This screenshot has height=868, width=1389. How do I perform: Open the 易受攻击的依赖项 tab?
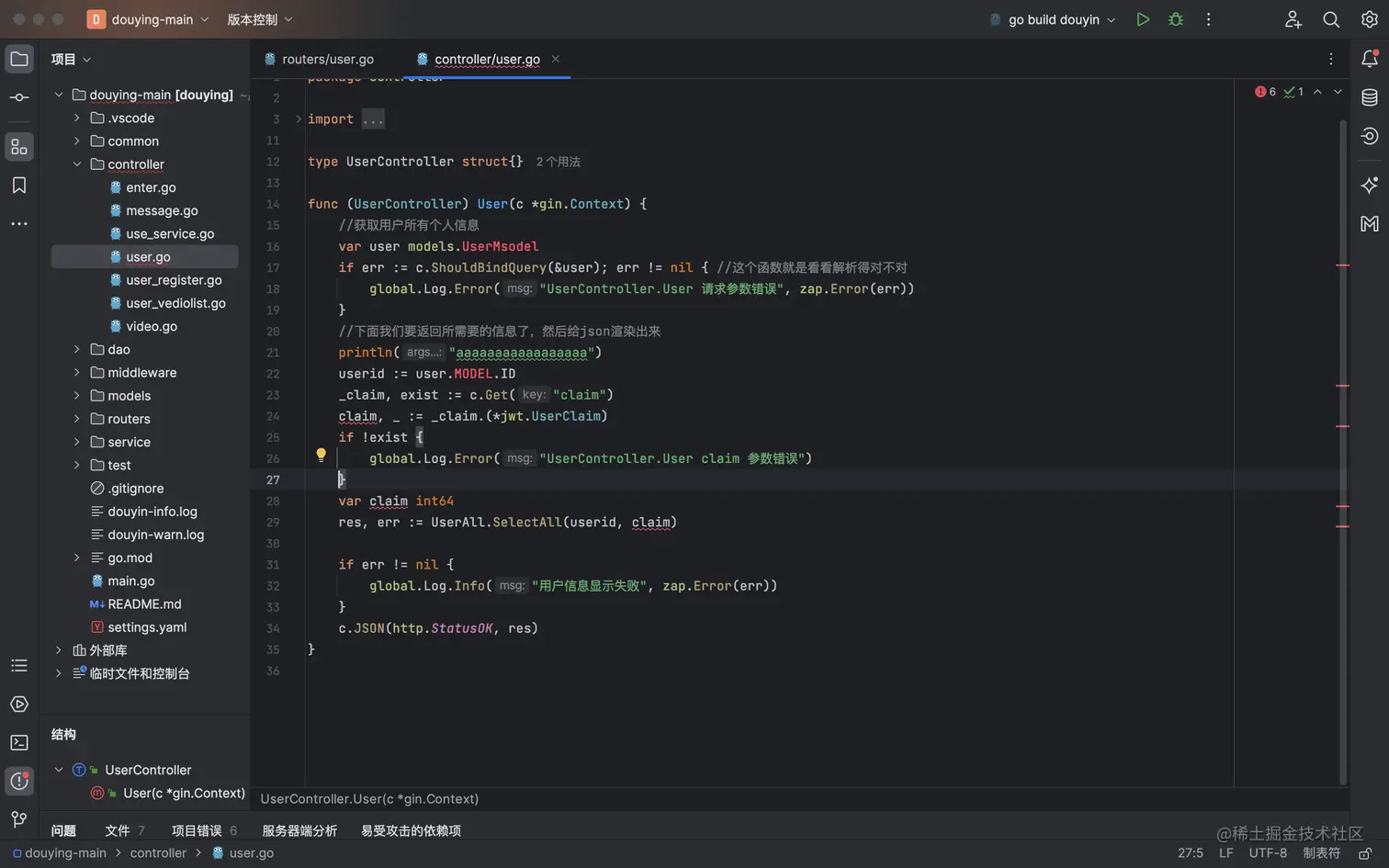(x=411, y=830)
